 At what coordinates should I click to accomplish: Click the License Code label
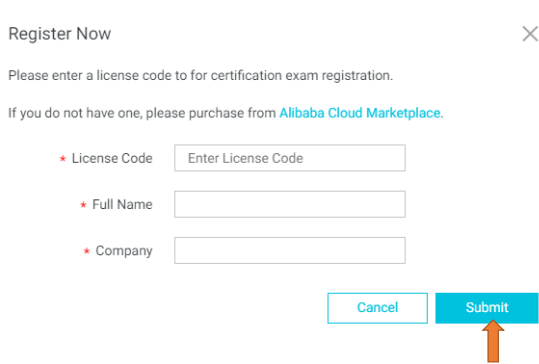112,158
